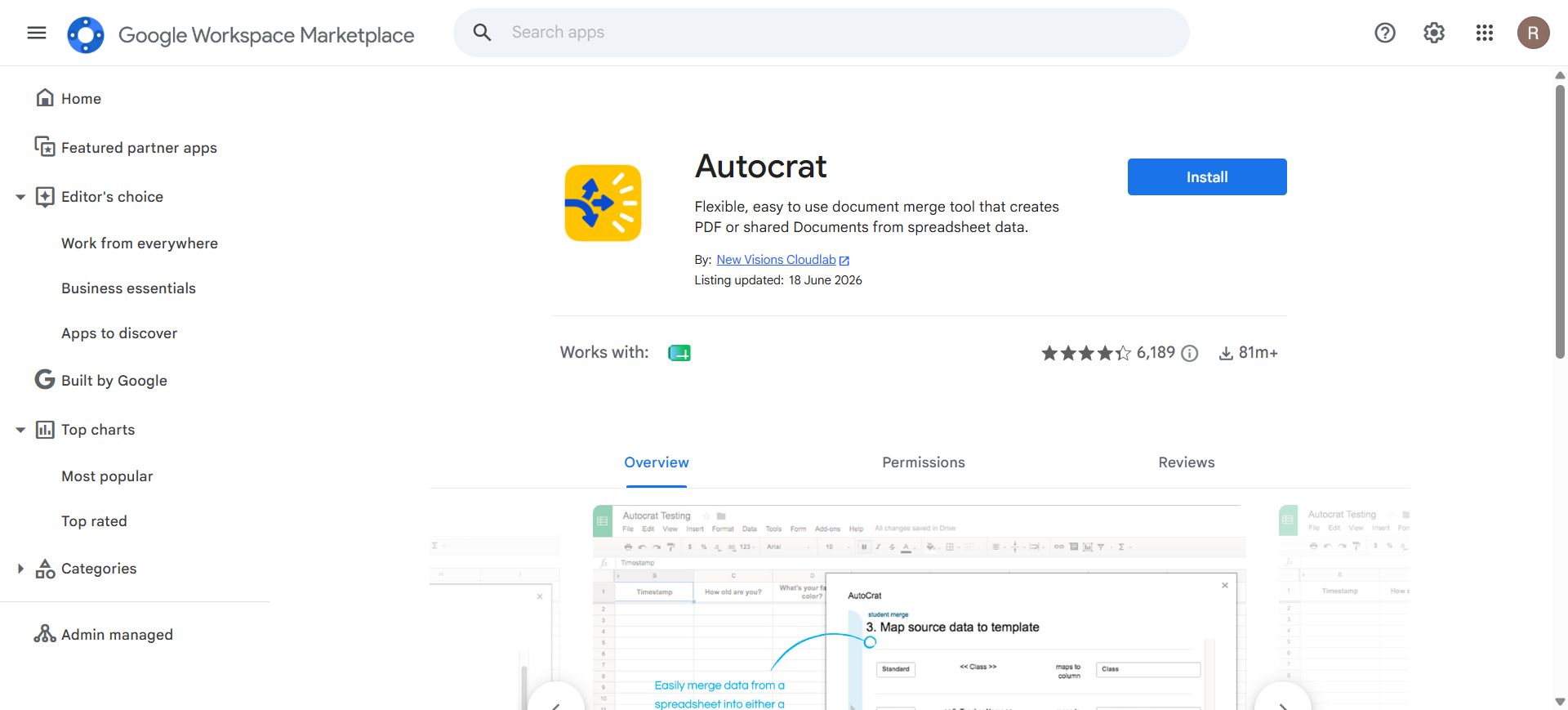Open Business essentials category
The image size is (1568, 710).
tap(128, 288)
